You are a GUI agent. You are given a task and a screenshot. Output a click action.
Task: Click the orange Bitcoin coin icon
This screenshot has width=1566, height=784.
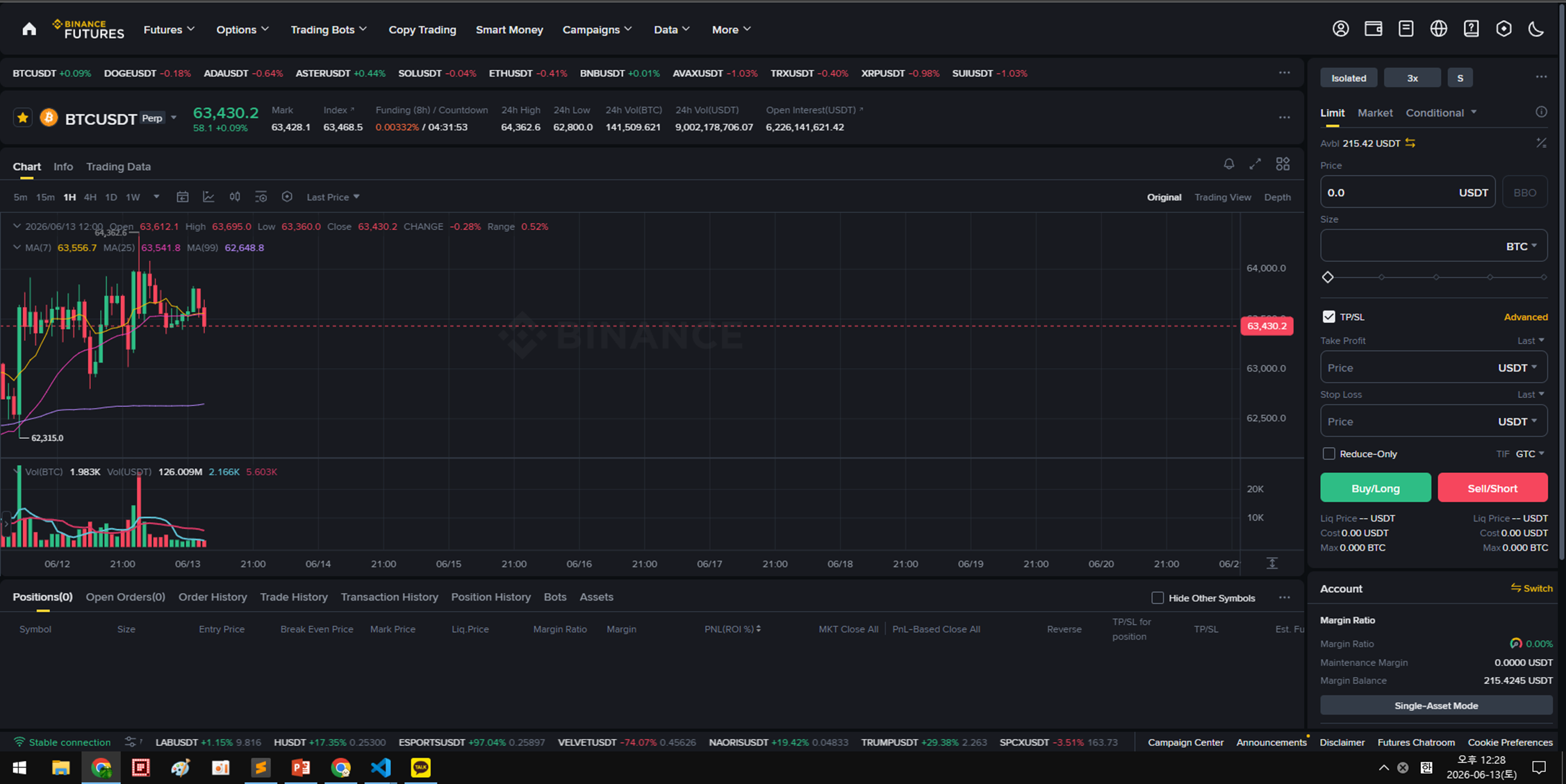[x=49, y=118]
